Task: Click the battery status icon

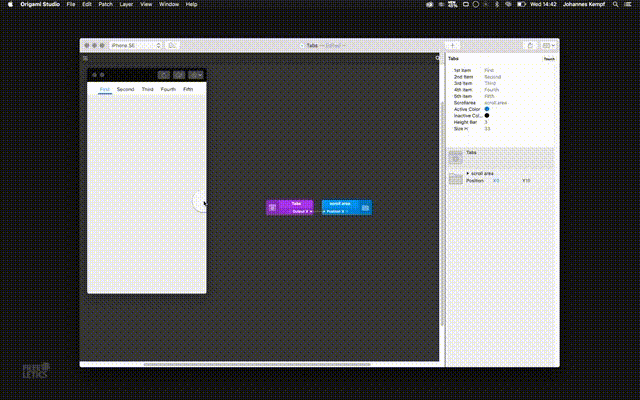Action: tap(521, 4)
